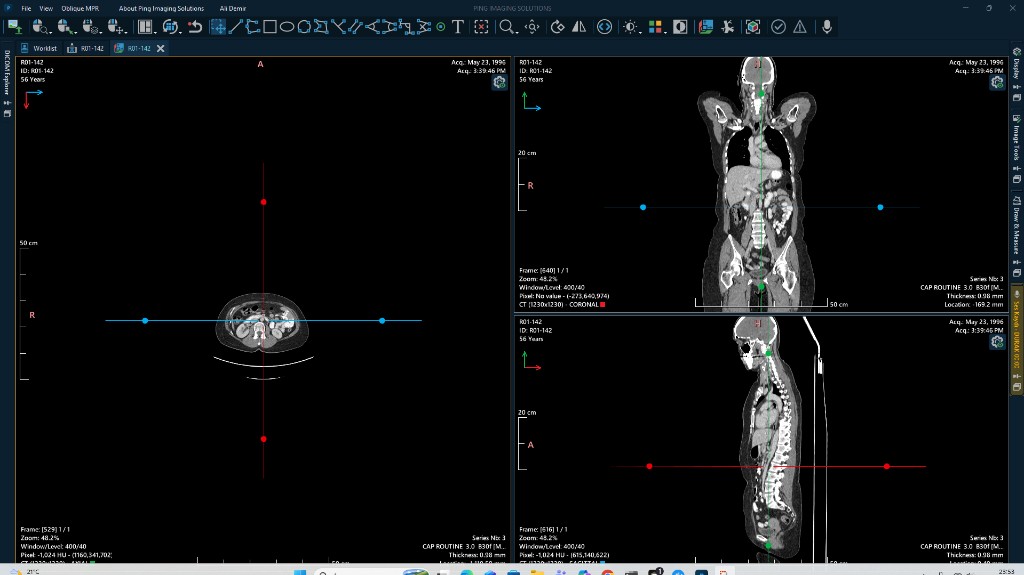Image resolution: width=1024 pixels, height=575 pixels.
Task: Open sagittal viewport settings gear
Action: point(997,342)
